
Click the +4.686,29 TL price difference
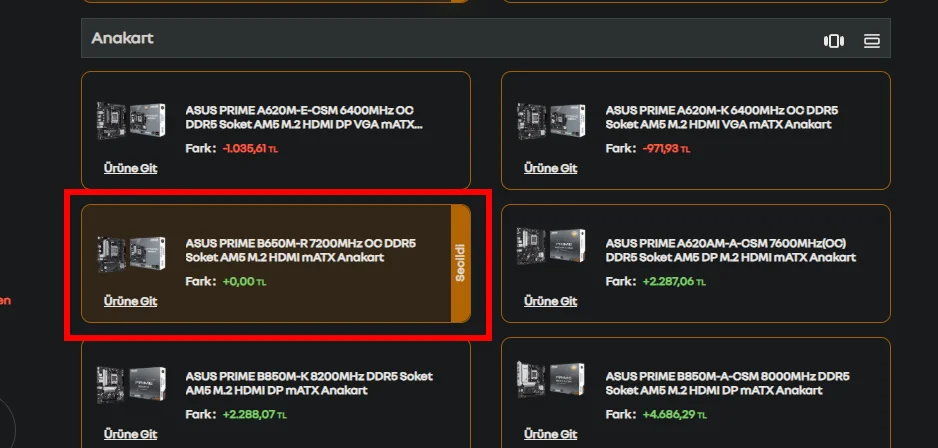(674, 414)
